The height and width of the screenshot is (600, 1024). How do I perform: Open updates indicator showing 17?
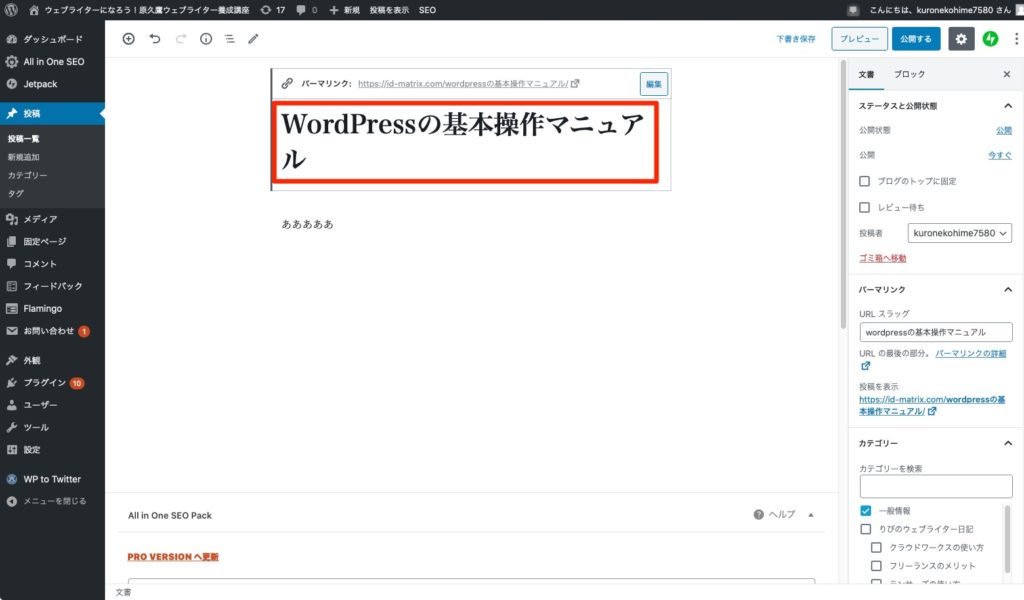tap(272, 10)
